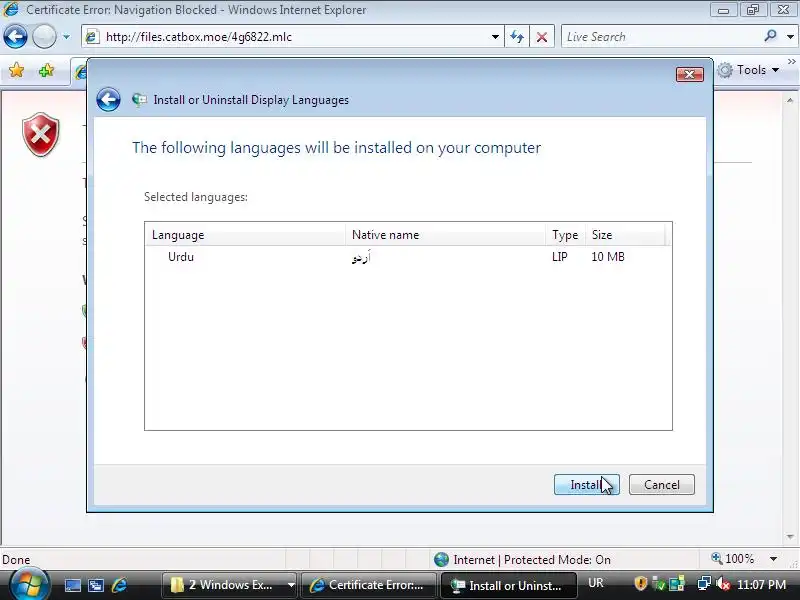Click Internet Explorer back button
This screenshot has height=600, width=800.
tap(15, 37)
